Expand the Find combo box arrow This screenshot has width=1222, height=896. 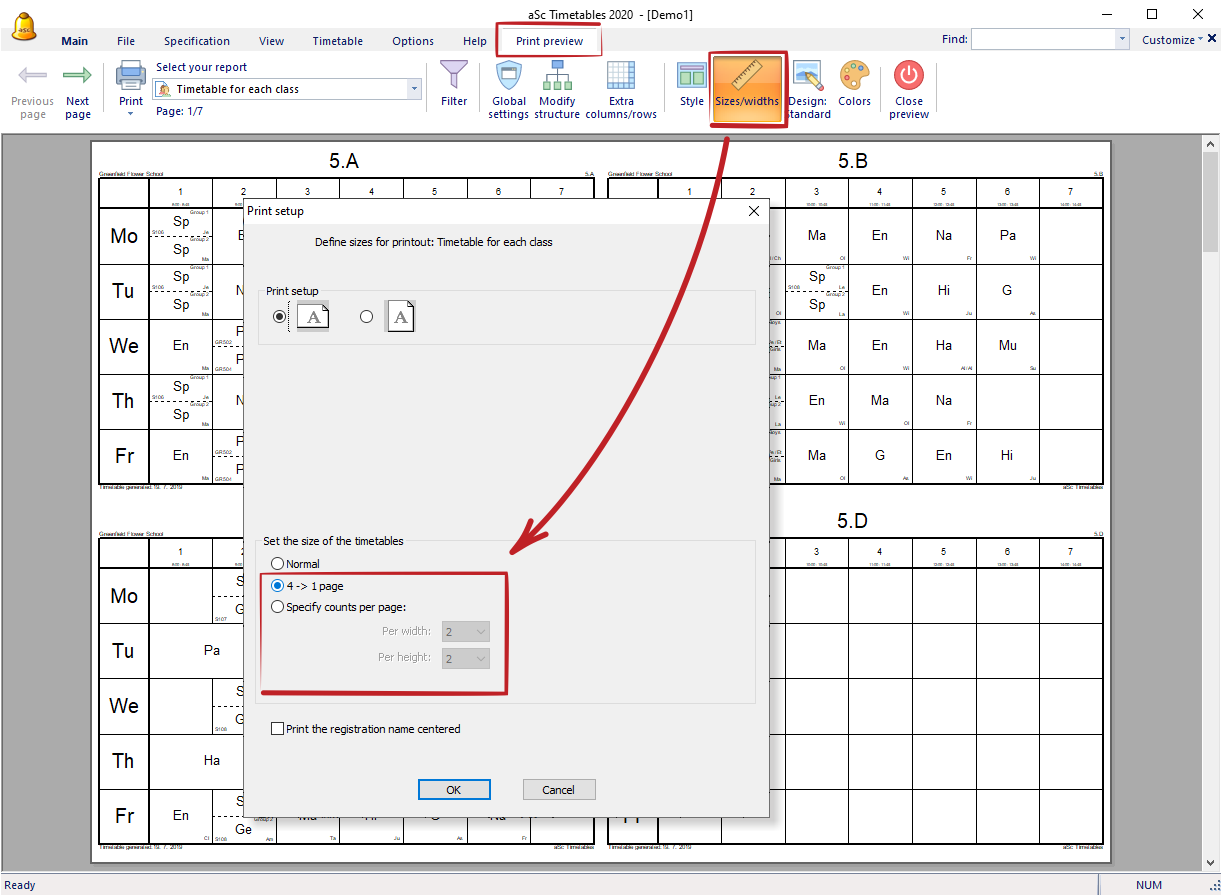(x=1122, y=39)
